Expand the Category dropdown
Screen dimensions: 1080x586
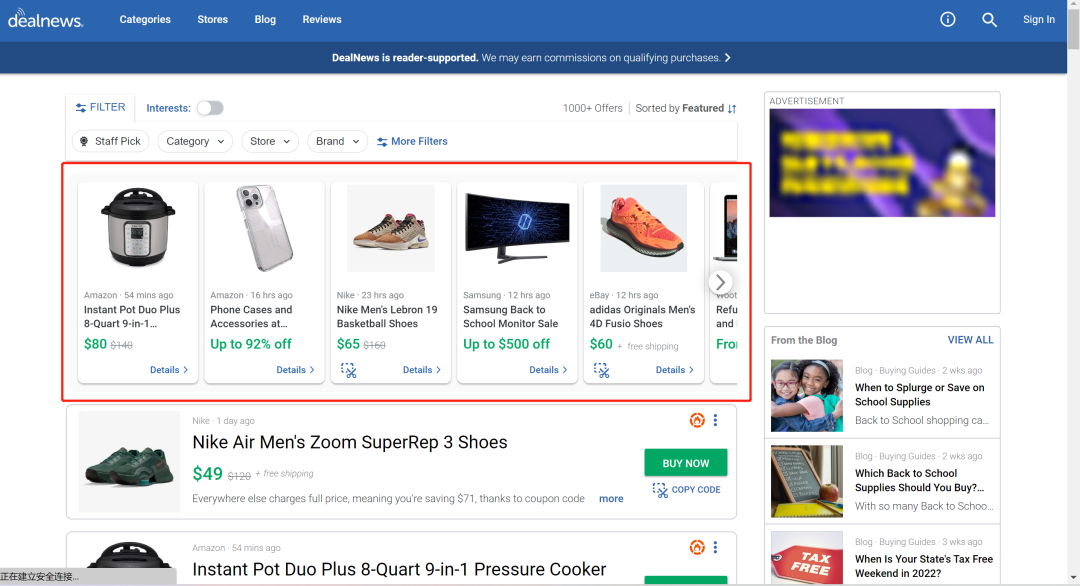coord(195,141)
